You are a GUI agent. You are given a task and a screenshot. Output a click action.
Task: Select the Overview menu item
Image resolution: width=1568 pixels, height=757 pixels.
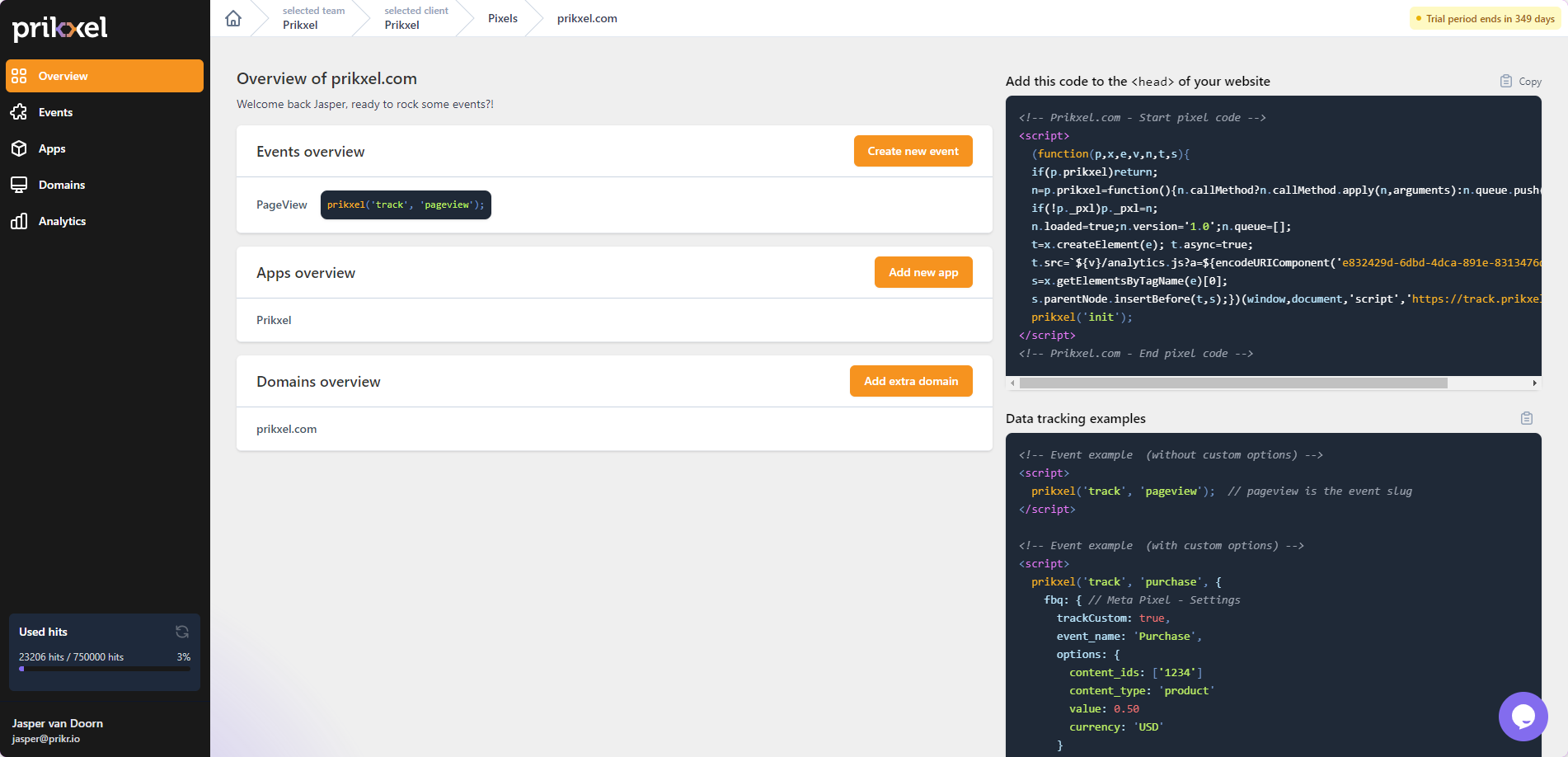105,76
